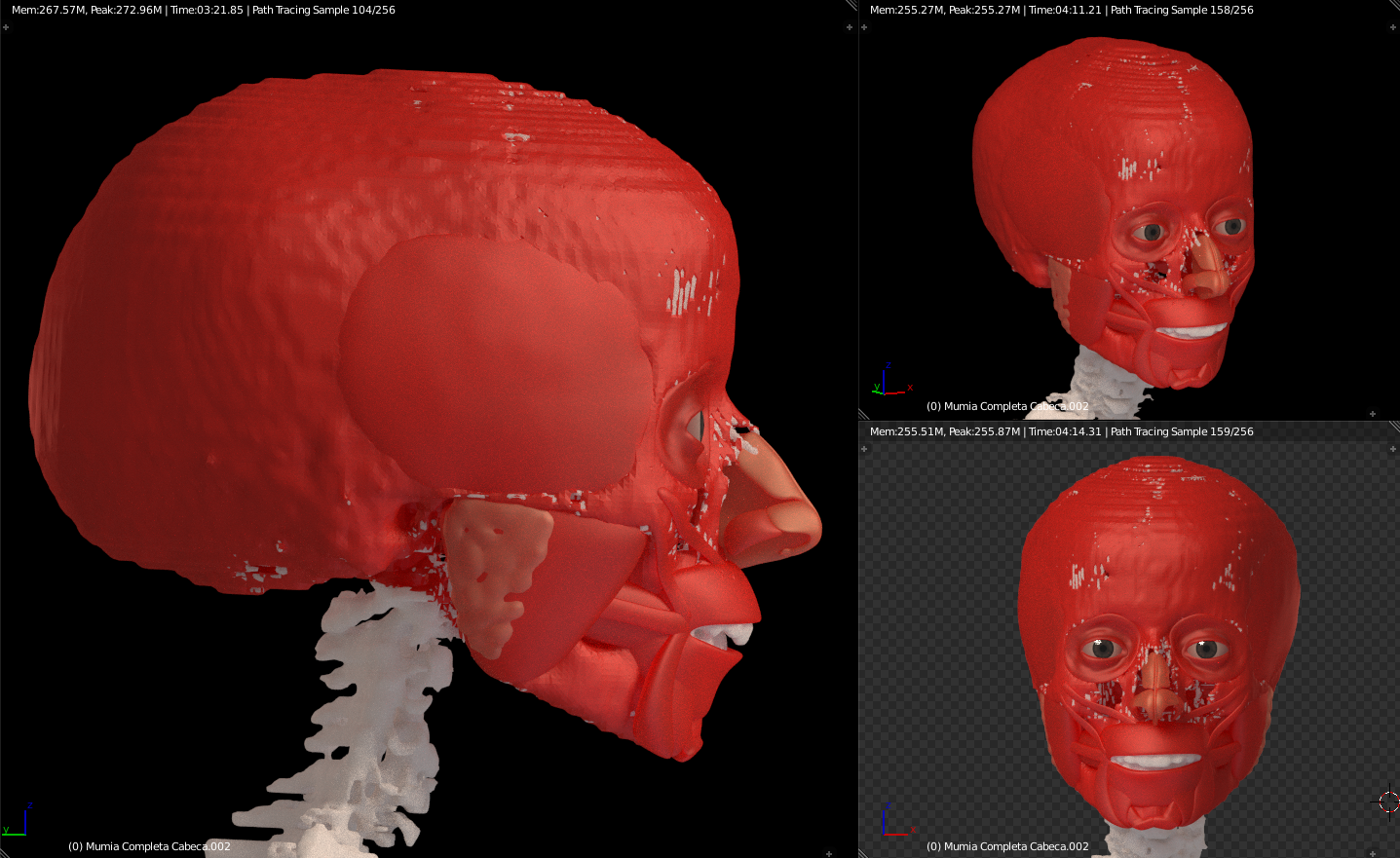1400x858 pixels.
Task: Click split-area corner at bottom-left of top-right viewport
Action: pos(863,414)
